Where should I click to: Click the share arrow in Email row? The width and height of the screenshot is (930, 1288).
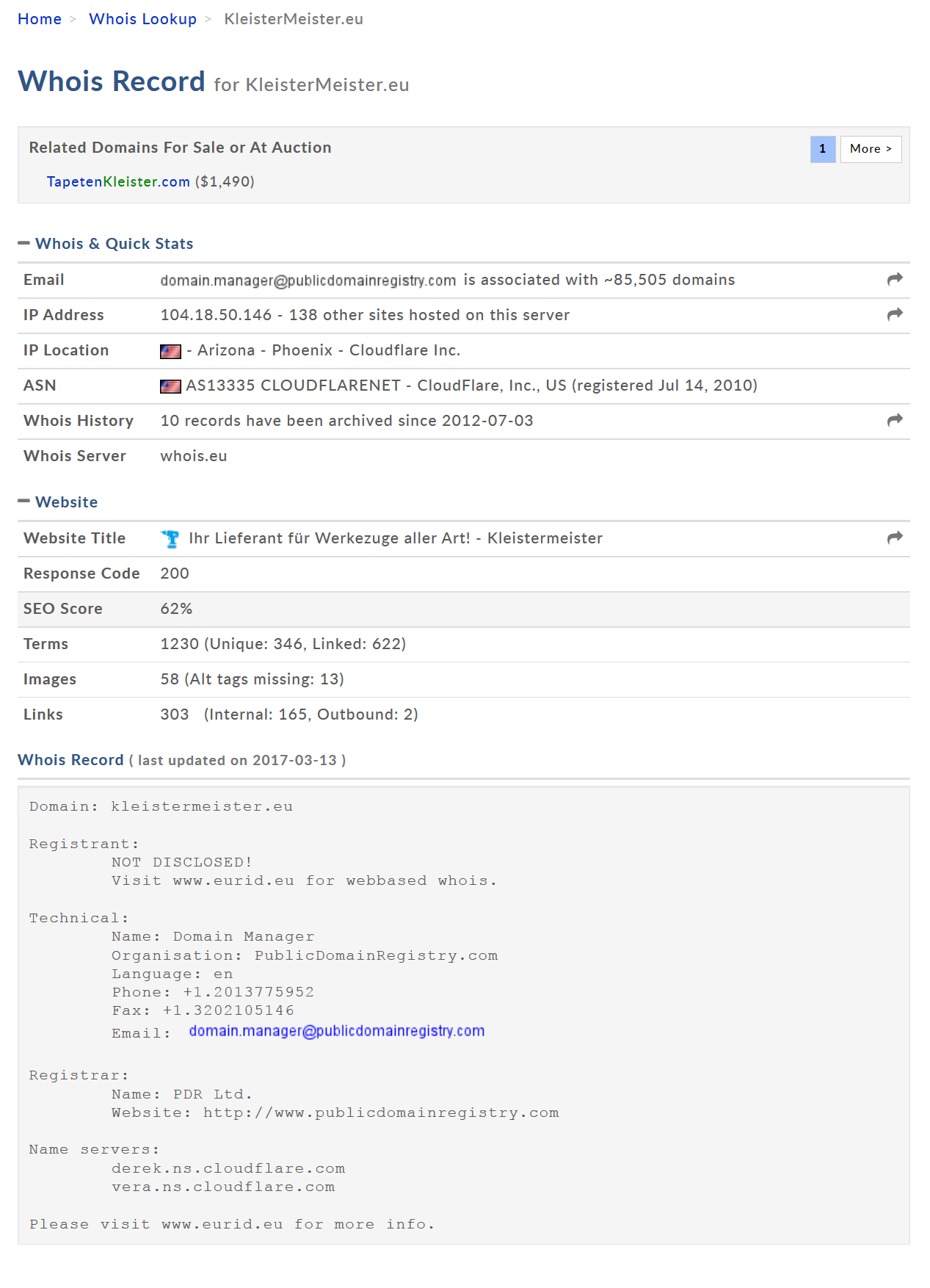pyautogui.click(x=894, y=279)
